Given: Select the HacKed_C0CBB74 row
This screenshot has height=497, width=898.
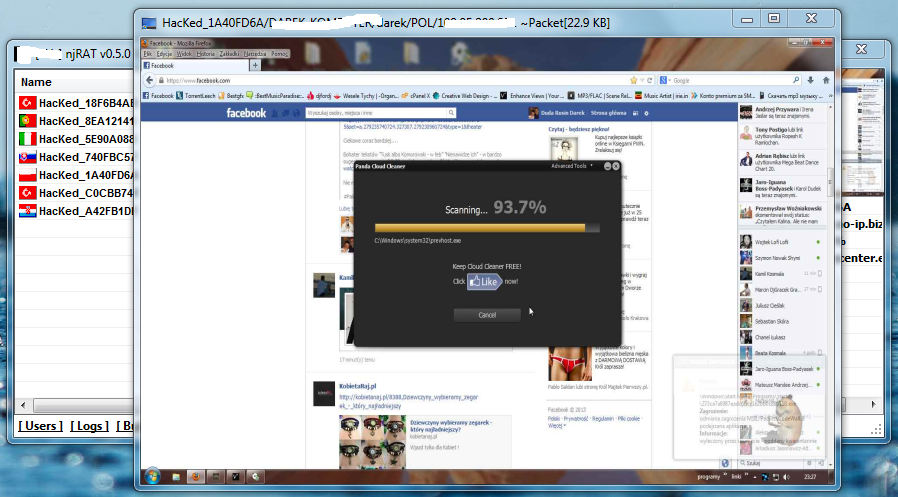Looking at the screenshot, I should tap(76, 193).
